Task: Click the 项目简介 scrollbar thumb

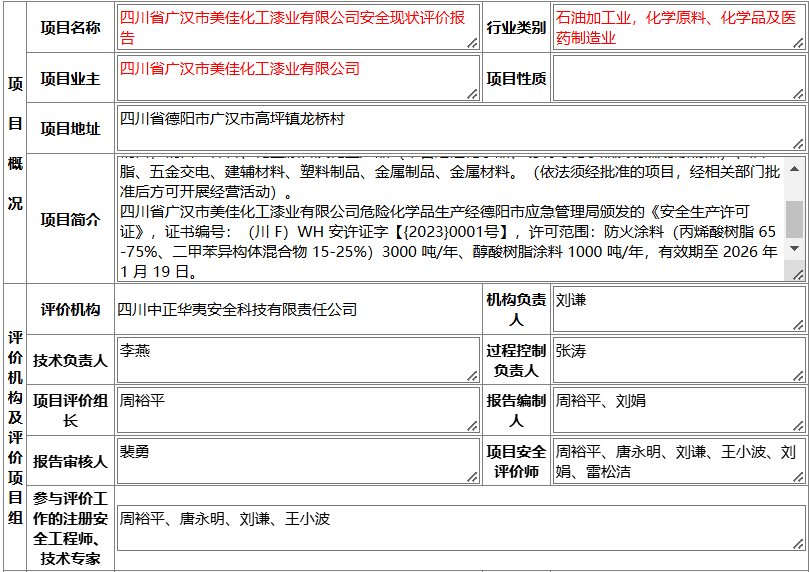Action: 795,219
